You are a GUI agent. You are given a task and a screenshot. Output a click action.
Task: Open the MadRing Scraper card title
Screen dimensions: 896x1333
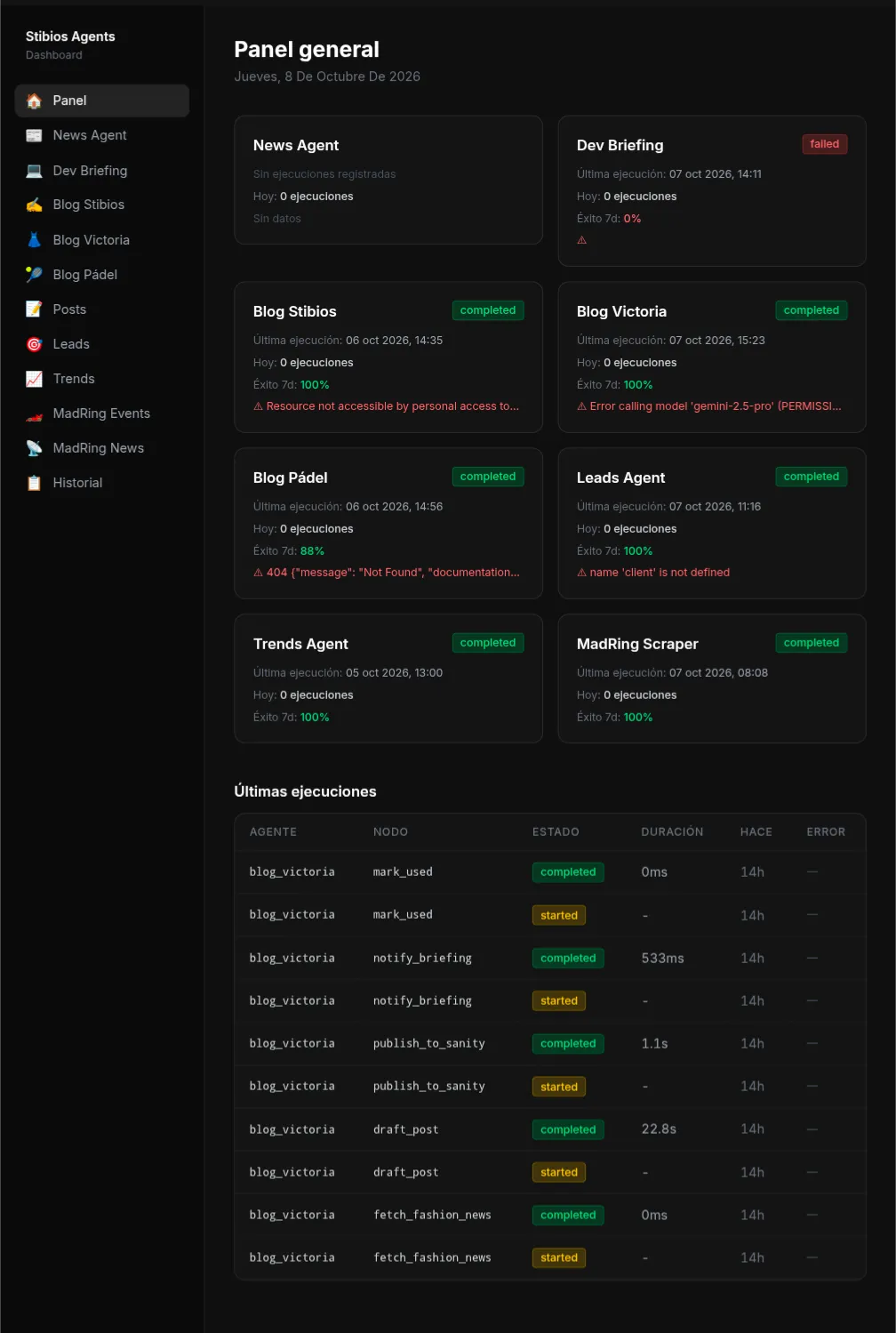(x=637, y=644)
